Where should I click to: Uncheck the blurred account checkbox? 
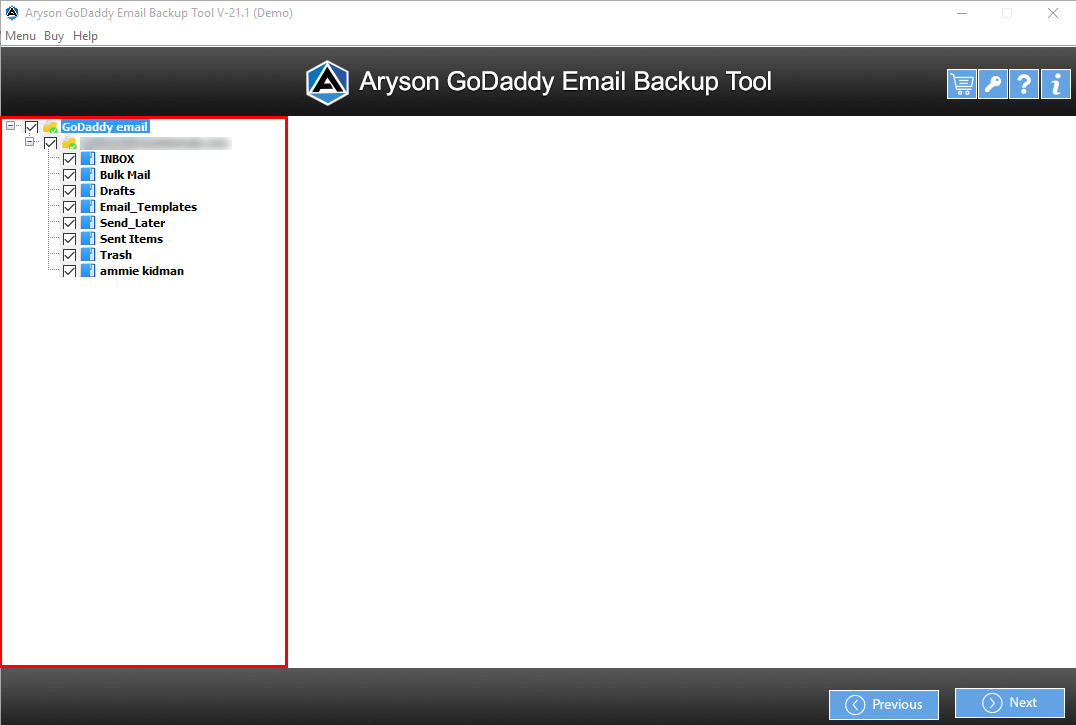pyautogui.click(x=51, y=143)
